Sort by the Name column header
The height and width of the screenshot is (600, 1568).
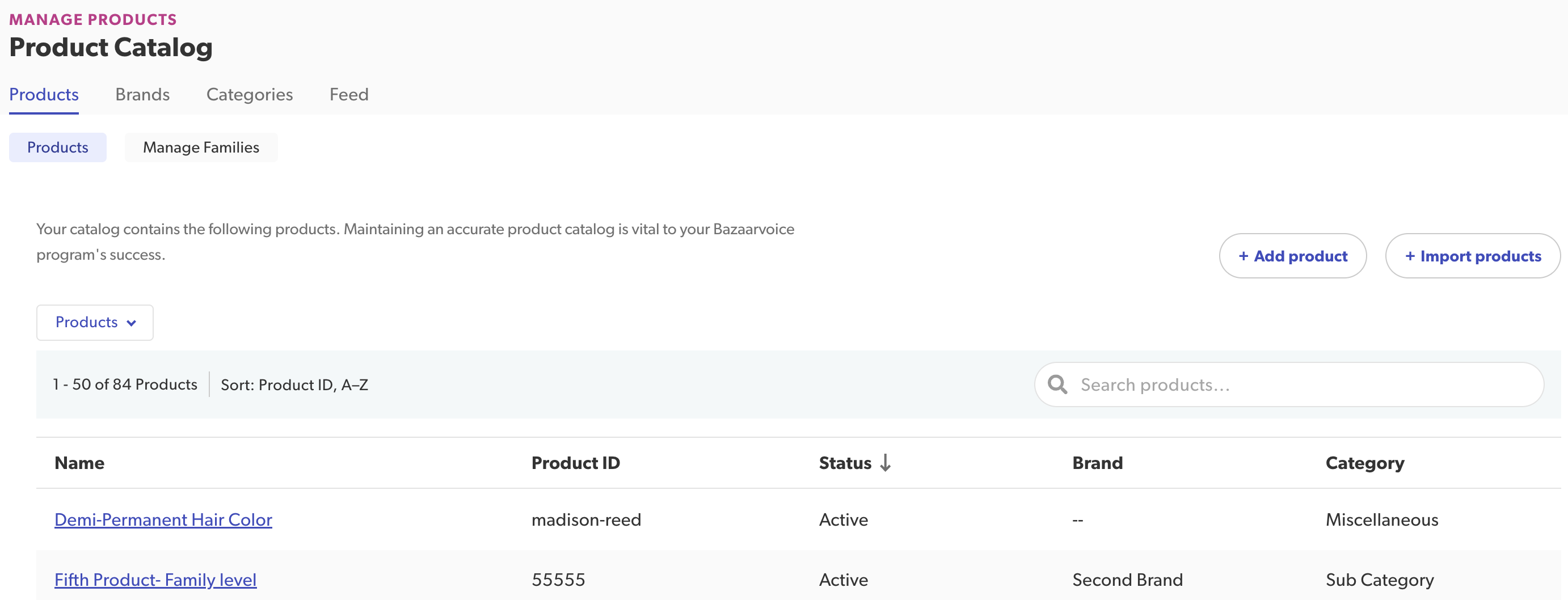click(79, 463)
